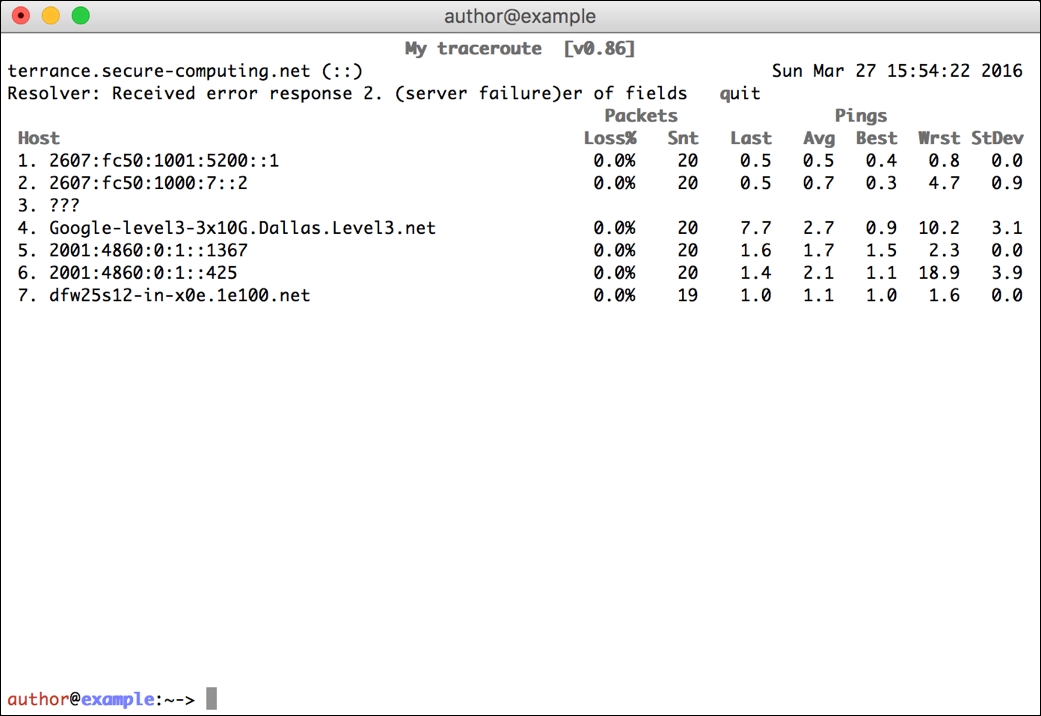This screenshot has width=1041, height=716.
Task: Select hop 5 address 2001:4860:0:1::1367
Action: [x=148, y=250]
